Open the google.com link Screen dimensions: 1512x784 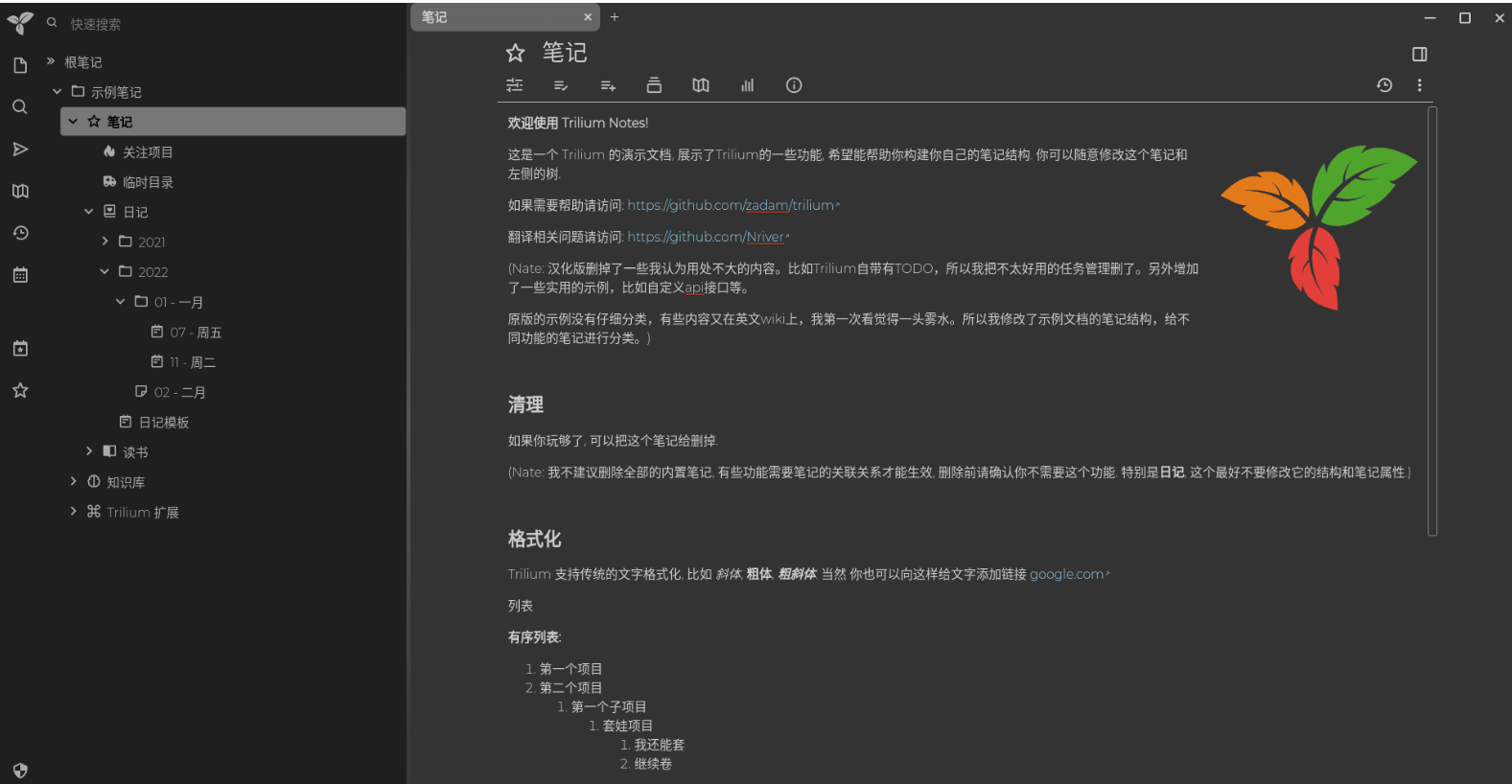[x=1069, y=574]
